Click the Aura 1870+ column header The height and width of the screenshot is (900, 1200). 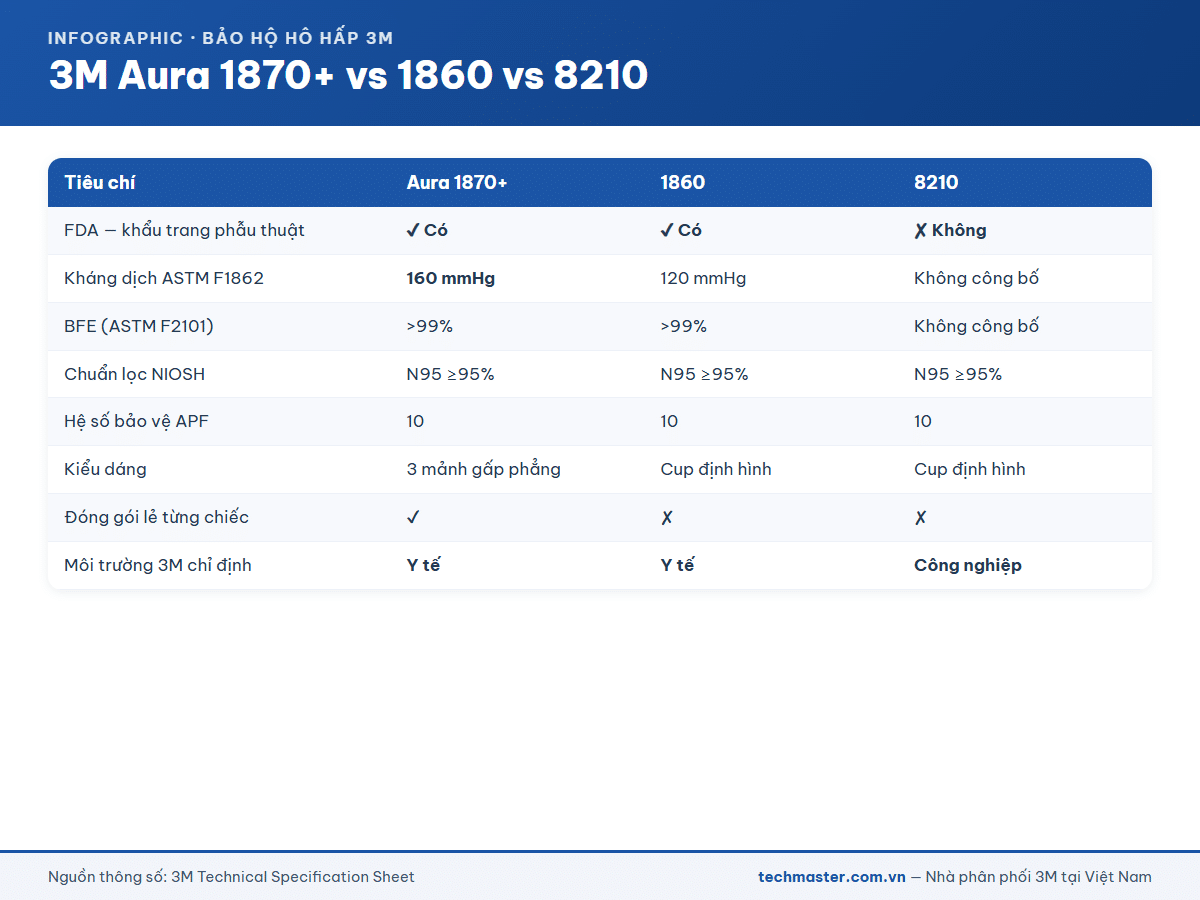pos(457,183)
